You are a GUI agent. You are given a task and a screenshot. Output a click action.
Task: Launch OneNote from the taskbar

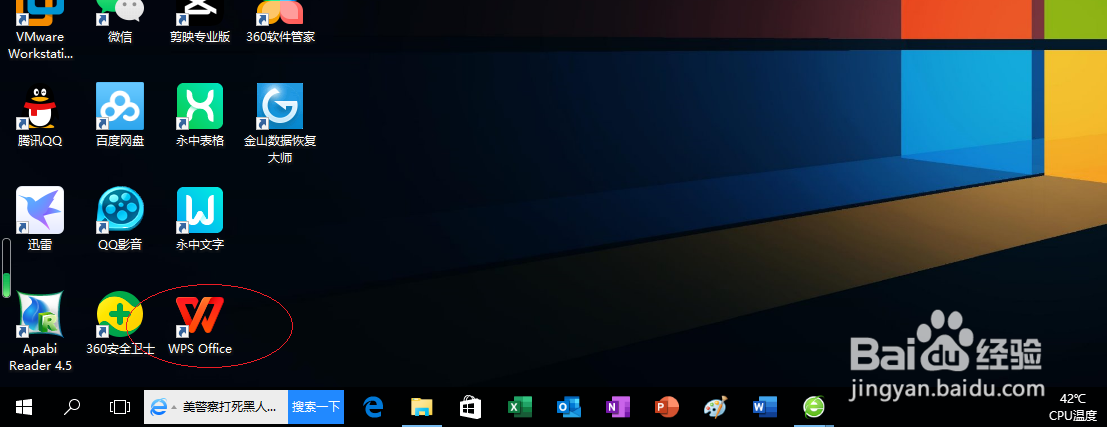pyautogui.click(x=617, y=407)
